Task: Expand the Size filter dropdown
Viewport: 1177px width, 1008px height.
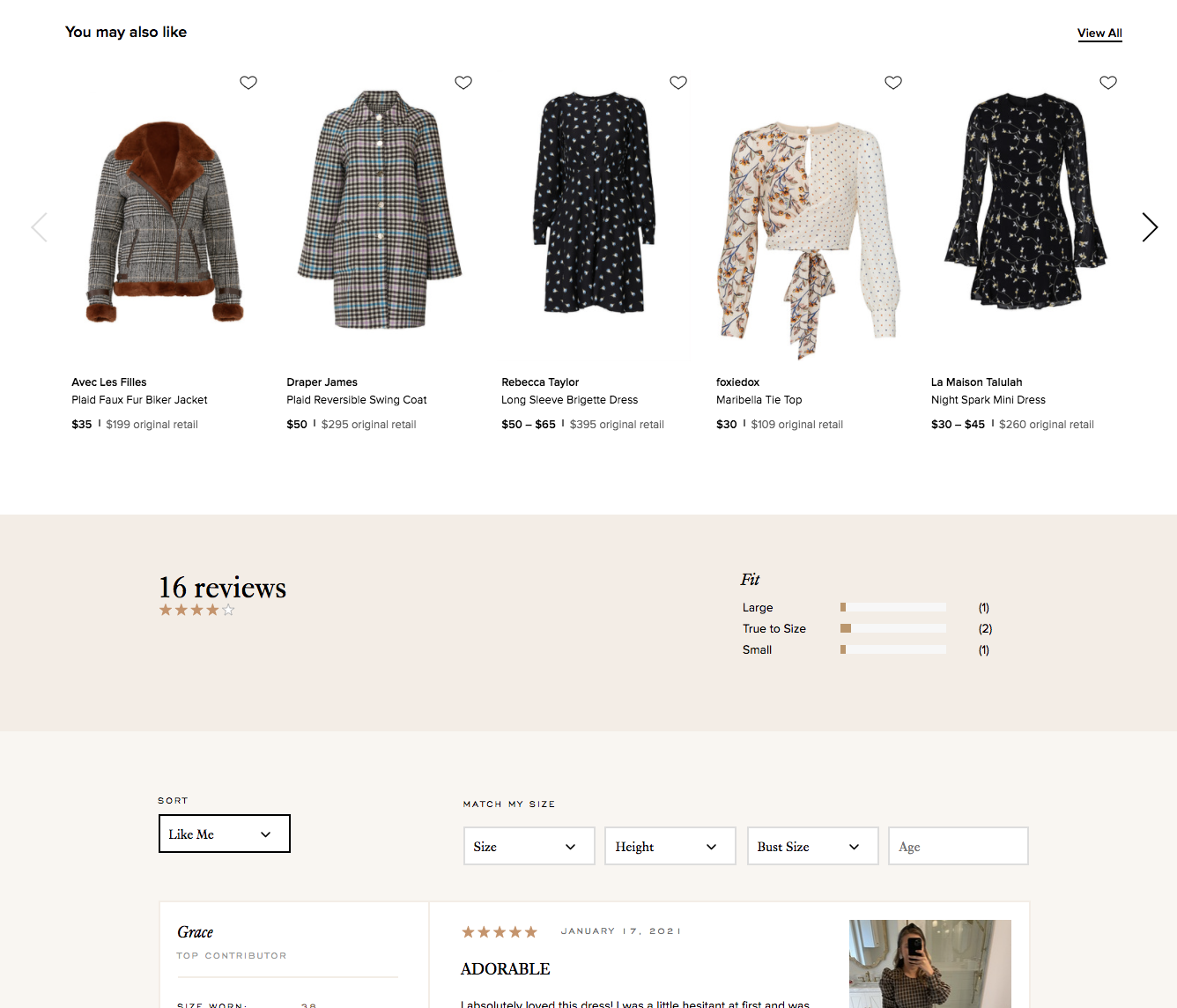Action: pos(529,846)
